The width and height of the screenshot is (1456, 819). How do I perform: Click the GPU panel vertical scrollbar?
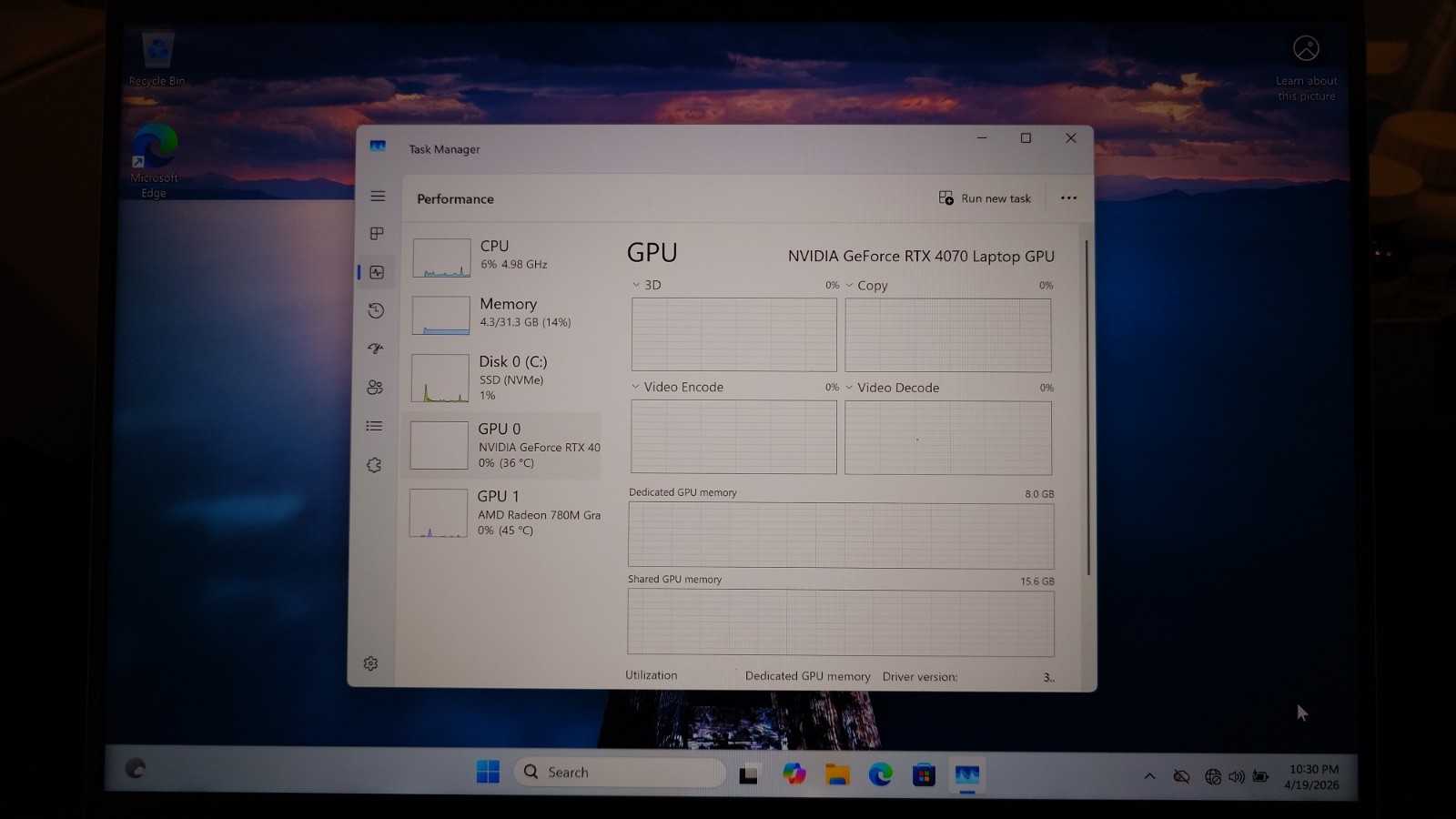(1087, 408)
